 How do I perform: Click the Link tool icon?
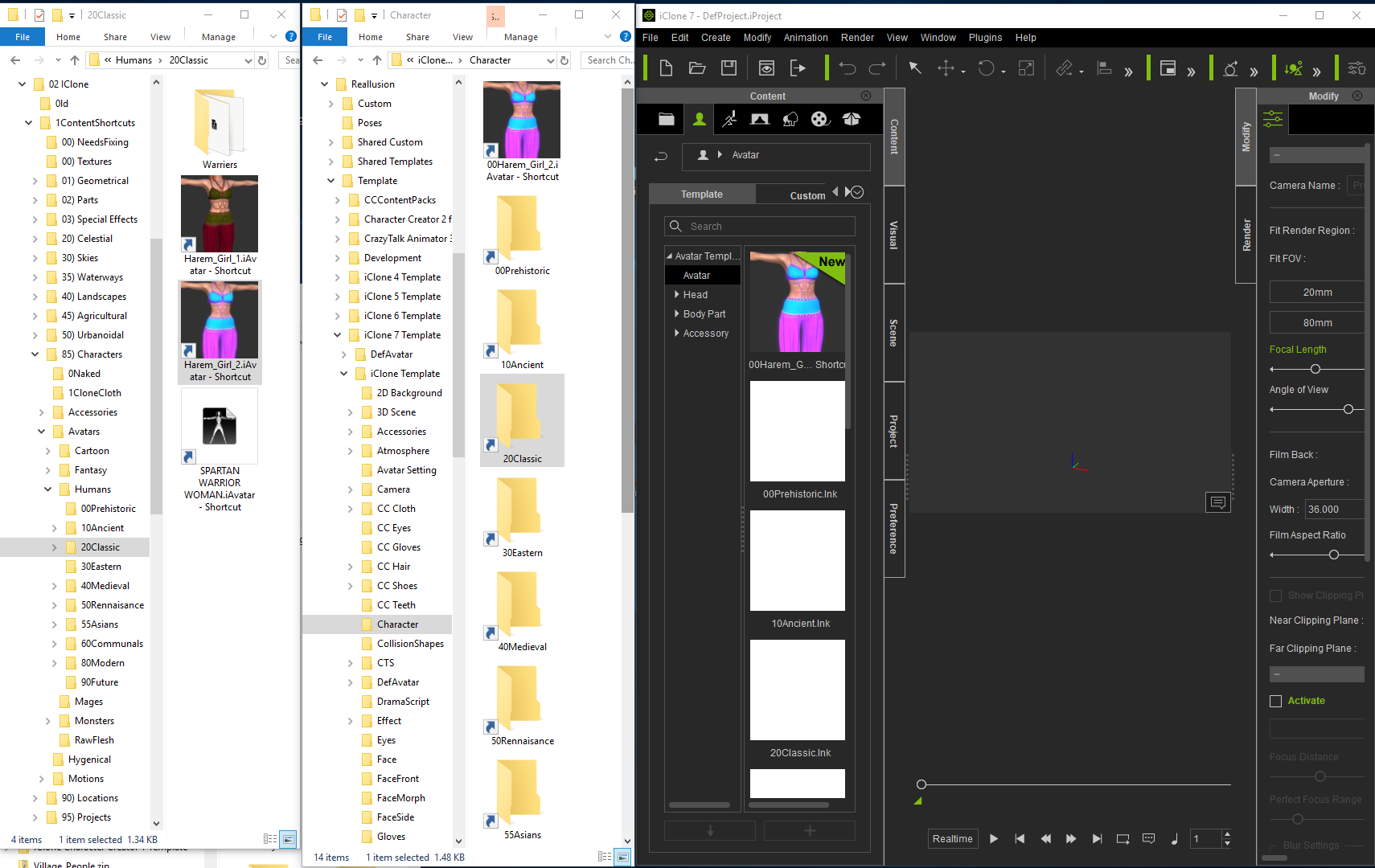(x=1064, y=68)
